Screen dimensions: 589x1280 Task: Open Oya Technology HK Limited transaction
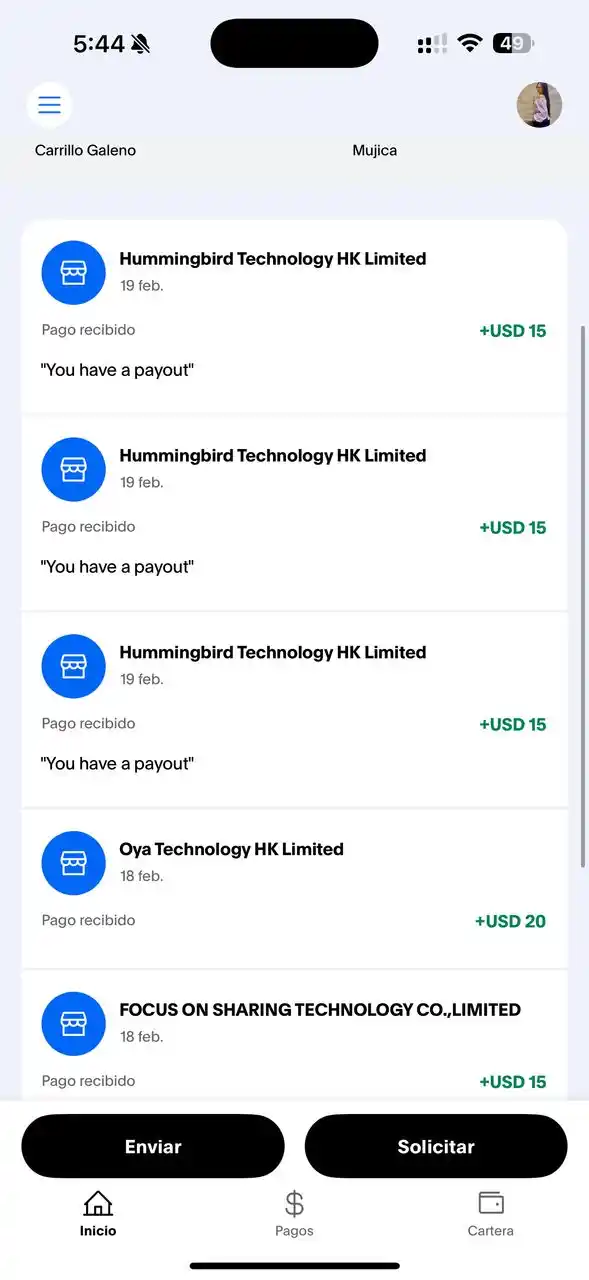click(x=294, y=889)
